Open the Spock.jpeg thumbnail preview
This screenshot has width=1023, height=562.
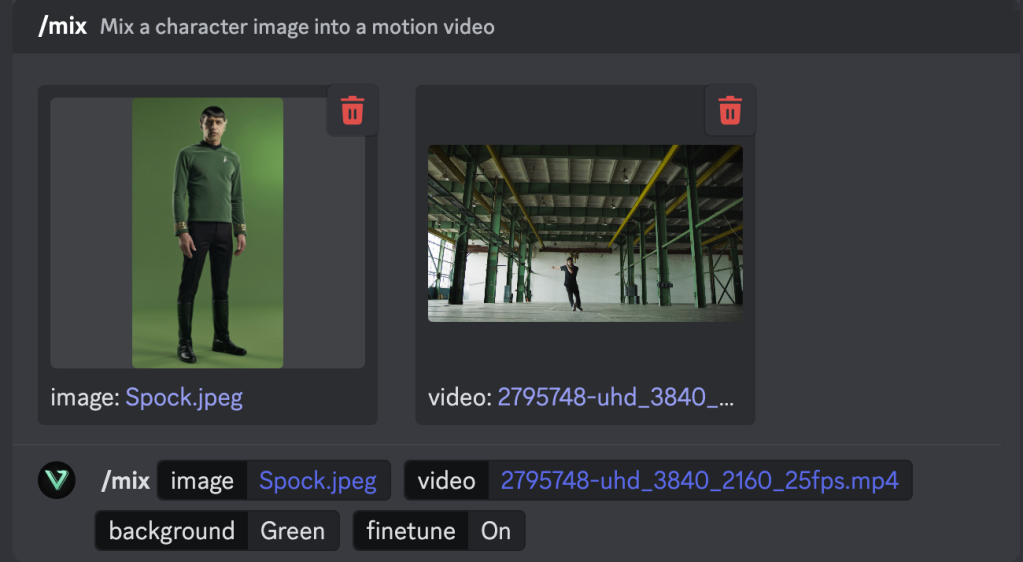pos(207,233)
